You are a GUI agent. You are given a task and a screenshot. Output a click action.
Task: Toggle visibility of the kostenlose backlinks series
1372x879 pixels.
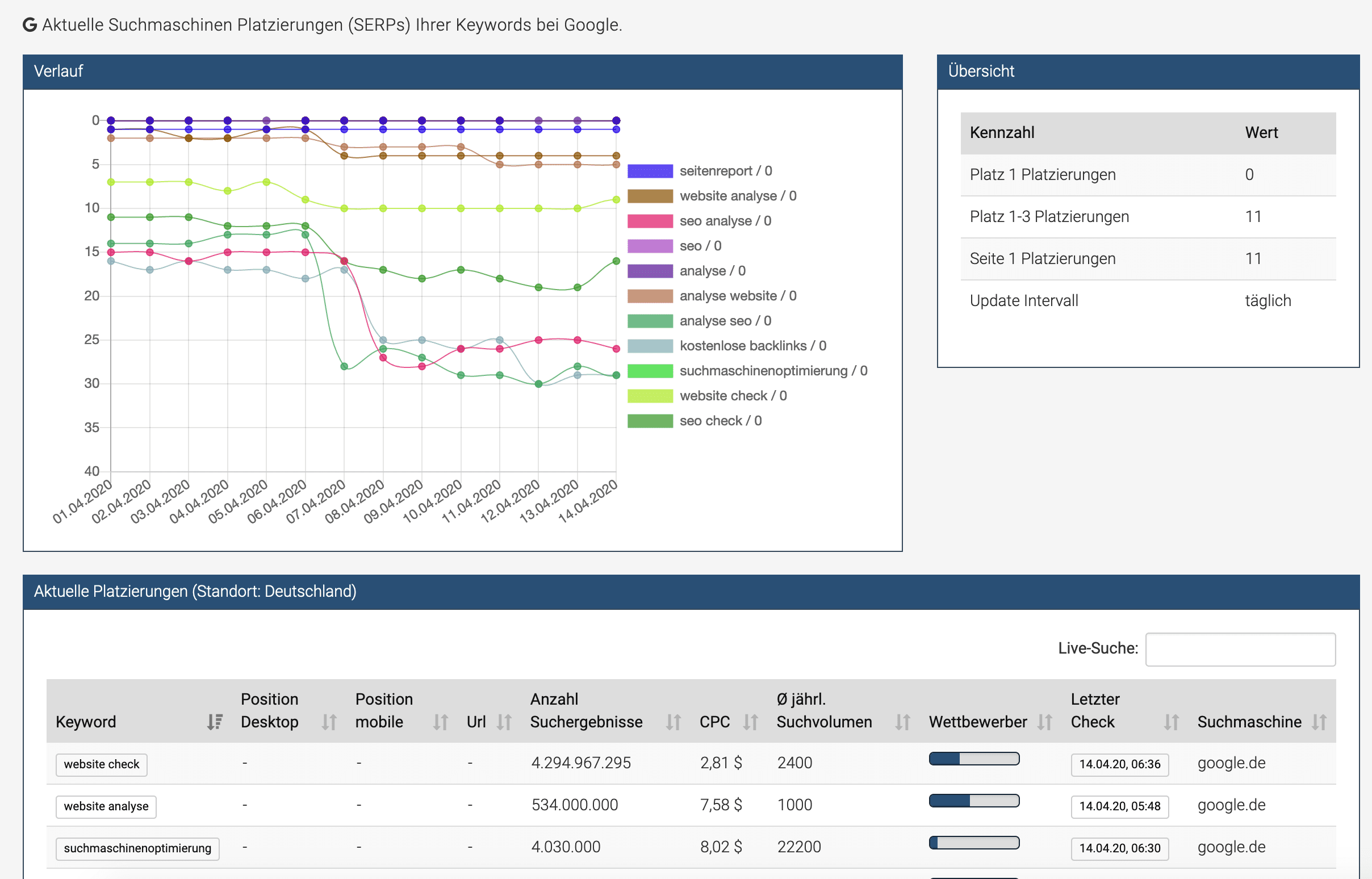(650, 345)
